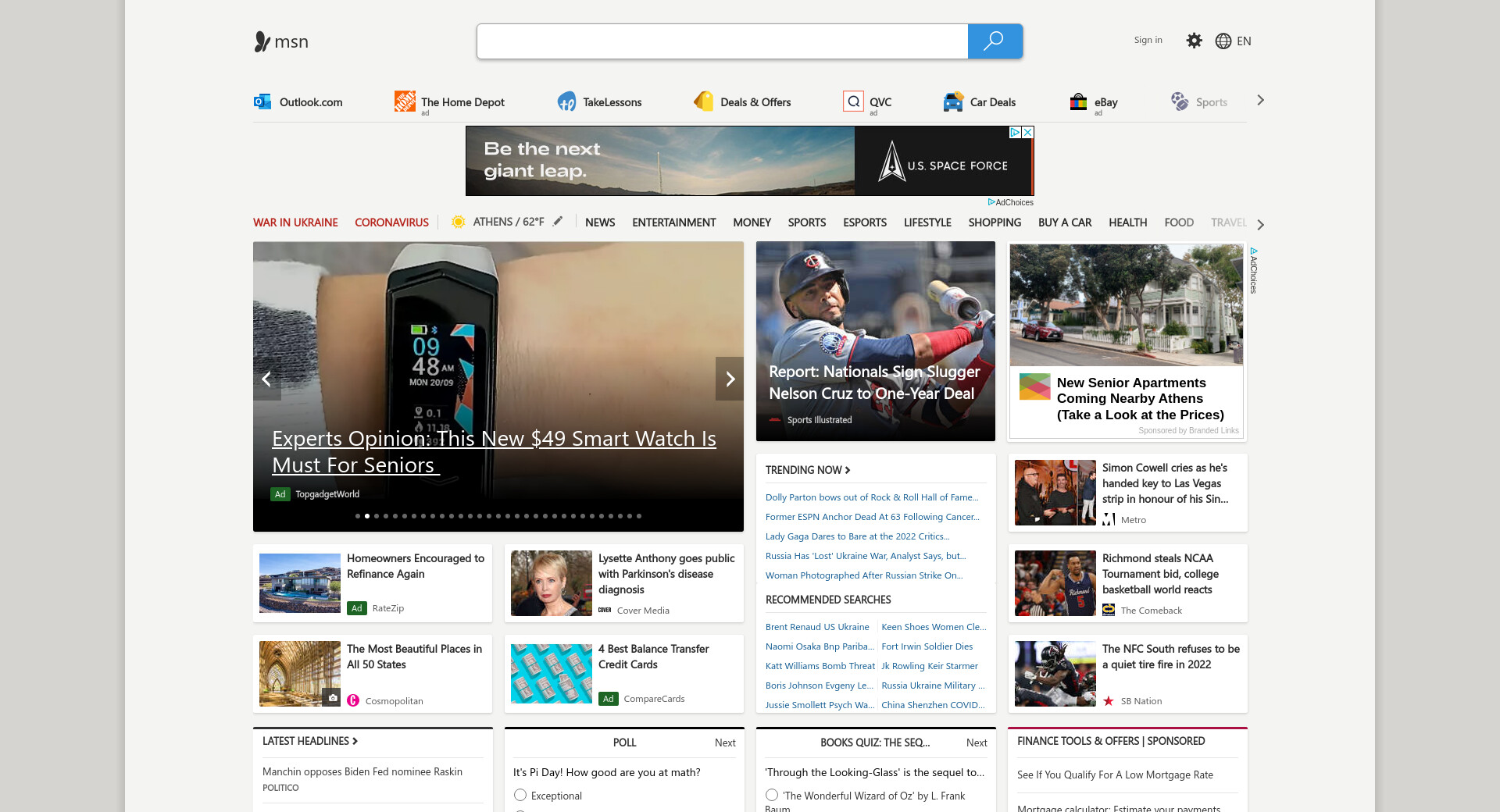The width and height of the screenshot is (1500, 812).
Task: Select 'The Wonderful Wizard of Oz' answer
Action: click(x=772, y=795)
